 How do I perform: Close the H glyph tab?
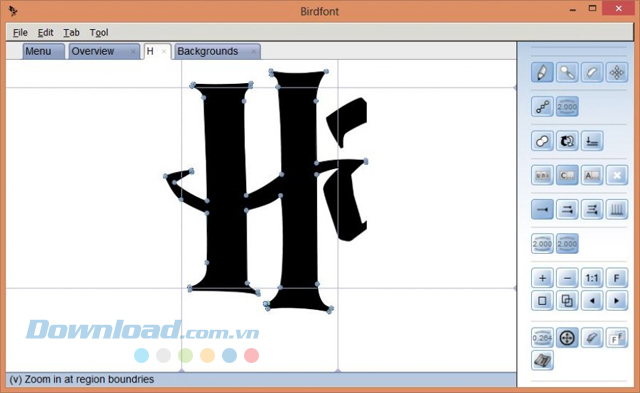click(x=164, y=51)
